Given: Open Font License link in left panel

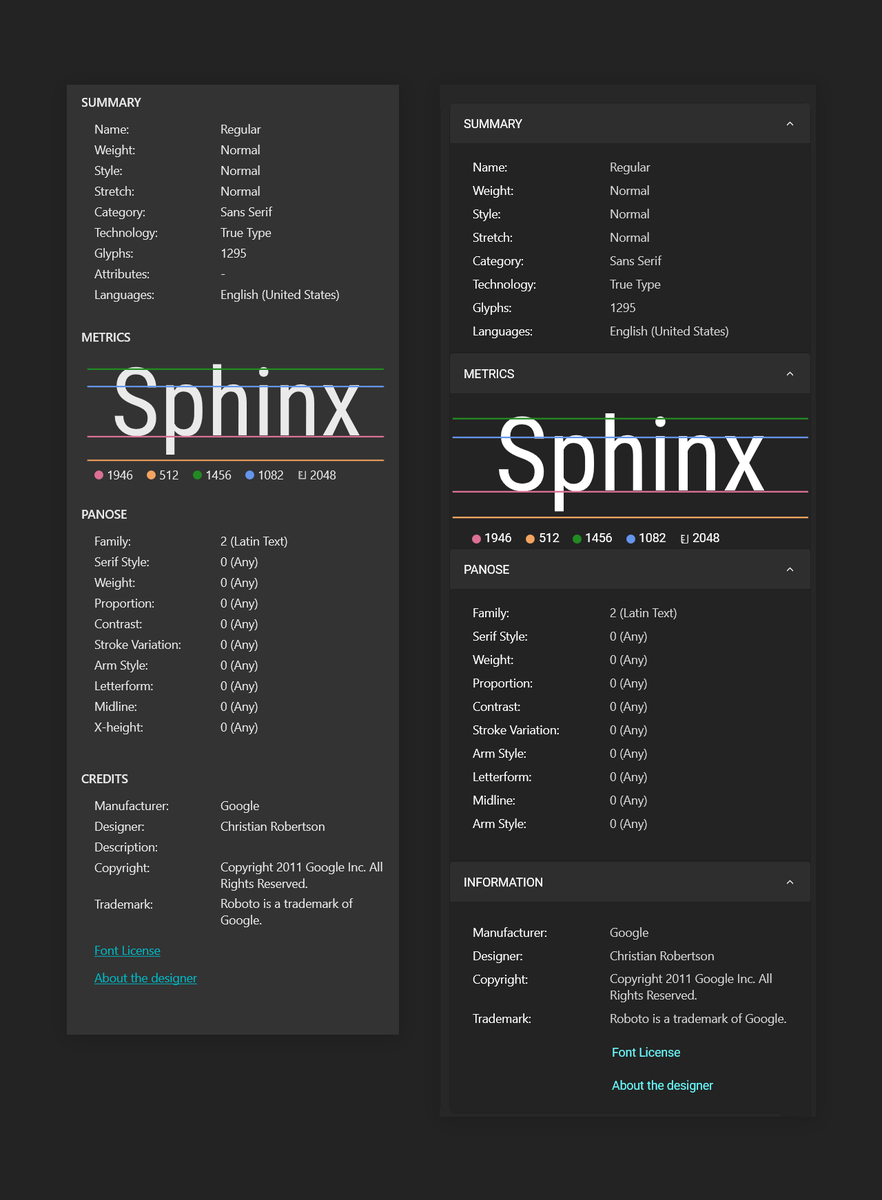Looking at the screenshot, I should click(x=127, y=951).
